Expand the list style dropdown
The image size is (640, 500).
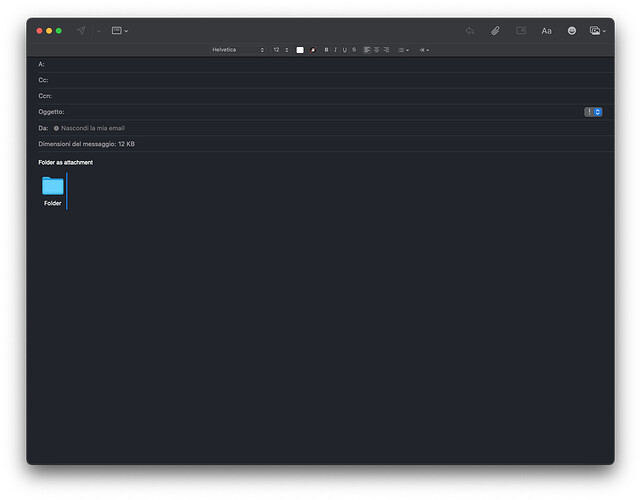[x=402, y=49]
